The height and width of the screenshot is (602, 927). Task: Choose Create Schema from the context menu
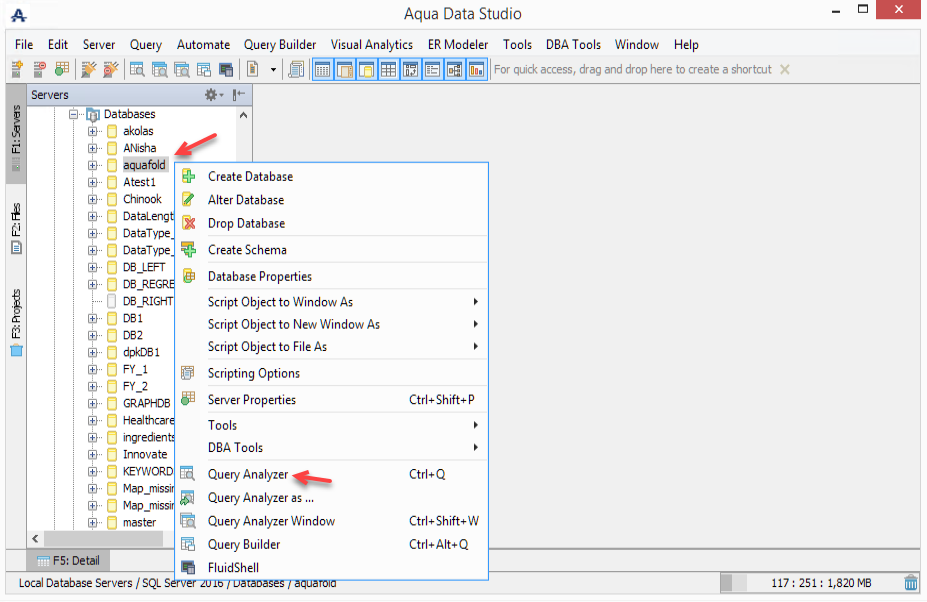click(332, 250)
